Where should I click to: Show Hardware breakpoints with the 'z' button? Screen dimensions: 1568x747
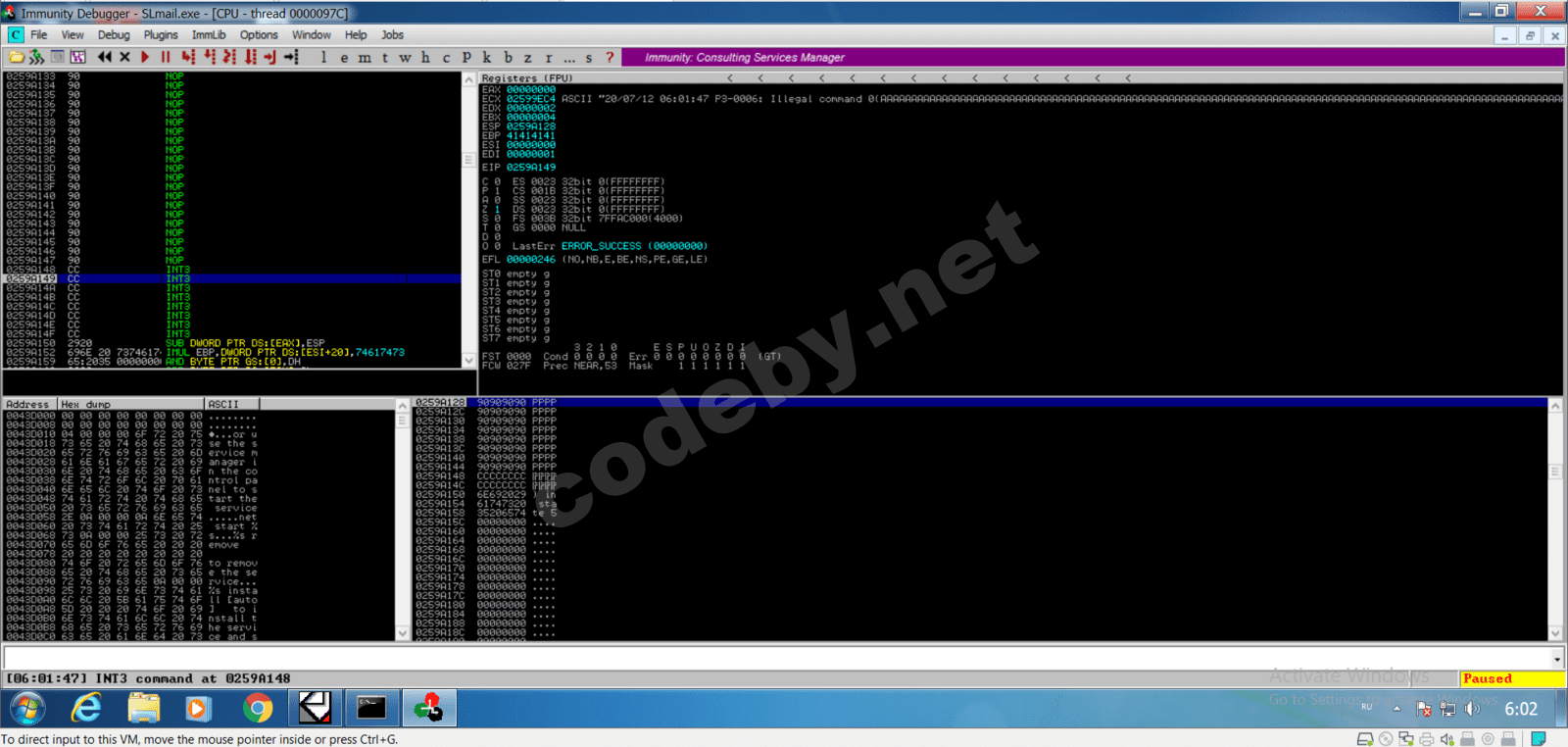(x=528, y=58)
